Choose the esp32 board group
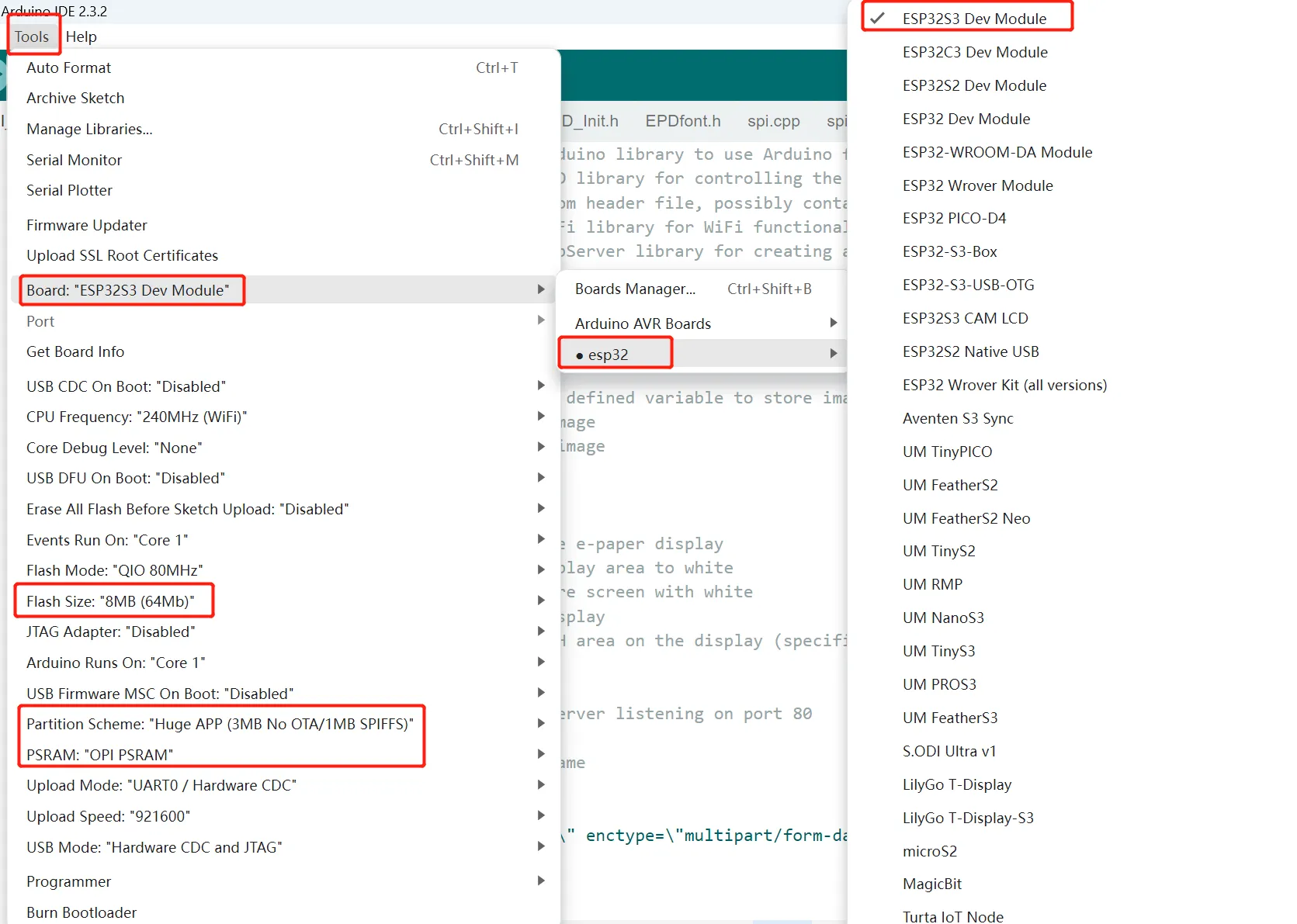The width and height of the screenshot is (1297, 924). tap(608, 355)
